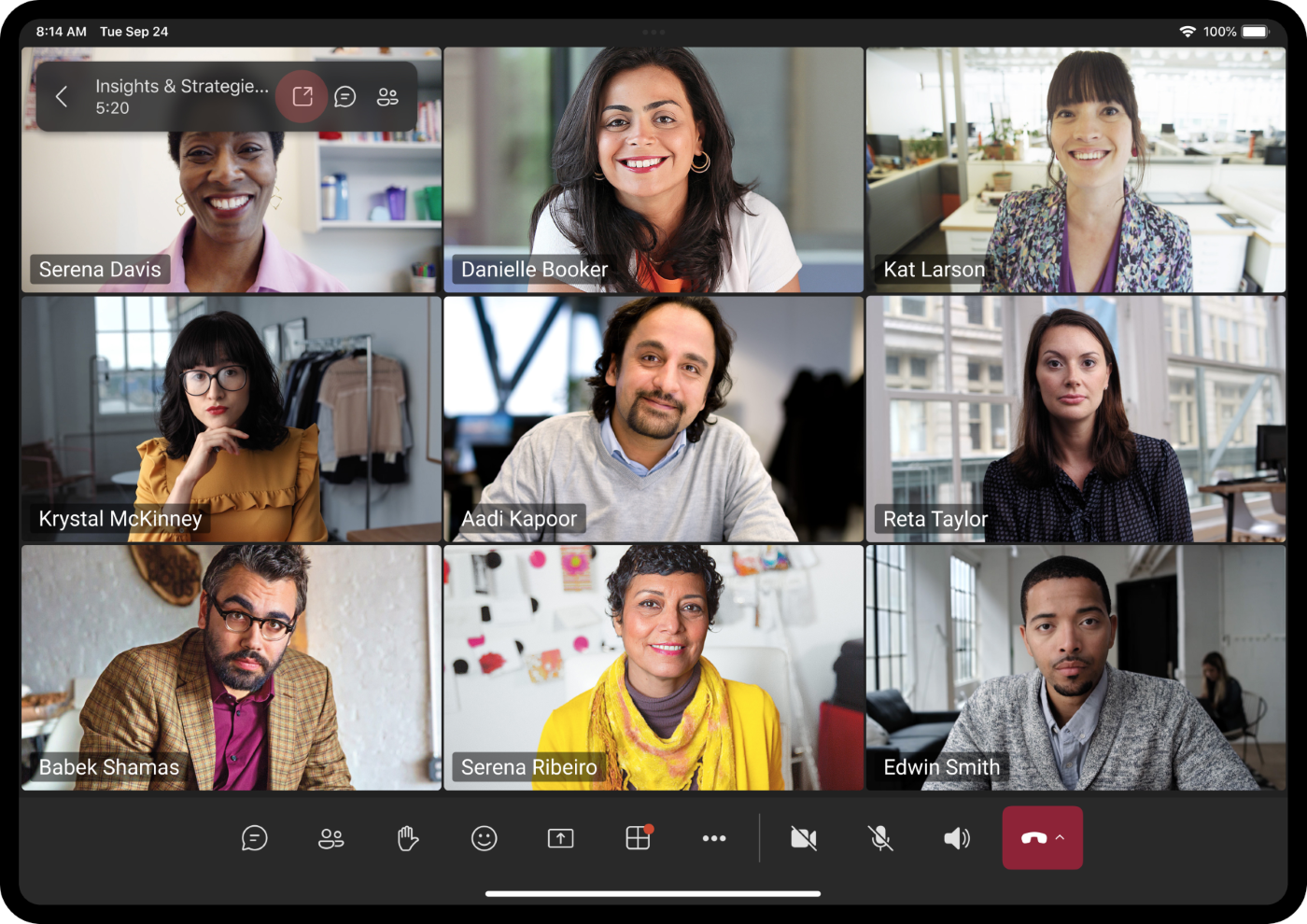Viewport: 1307px width, 924px height.
Task: Unmute the microphone
Action: point(880,838)
